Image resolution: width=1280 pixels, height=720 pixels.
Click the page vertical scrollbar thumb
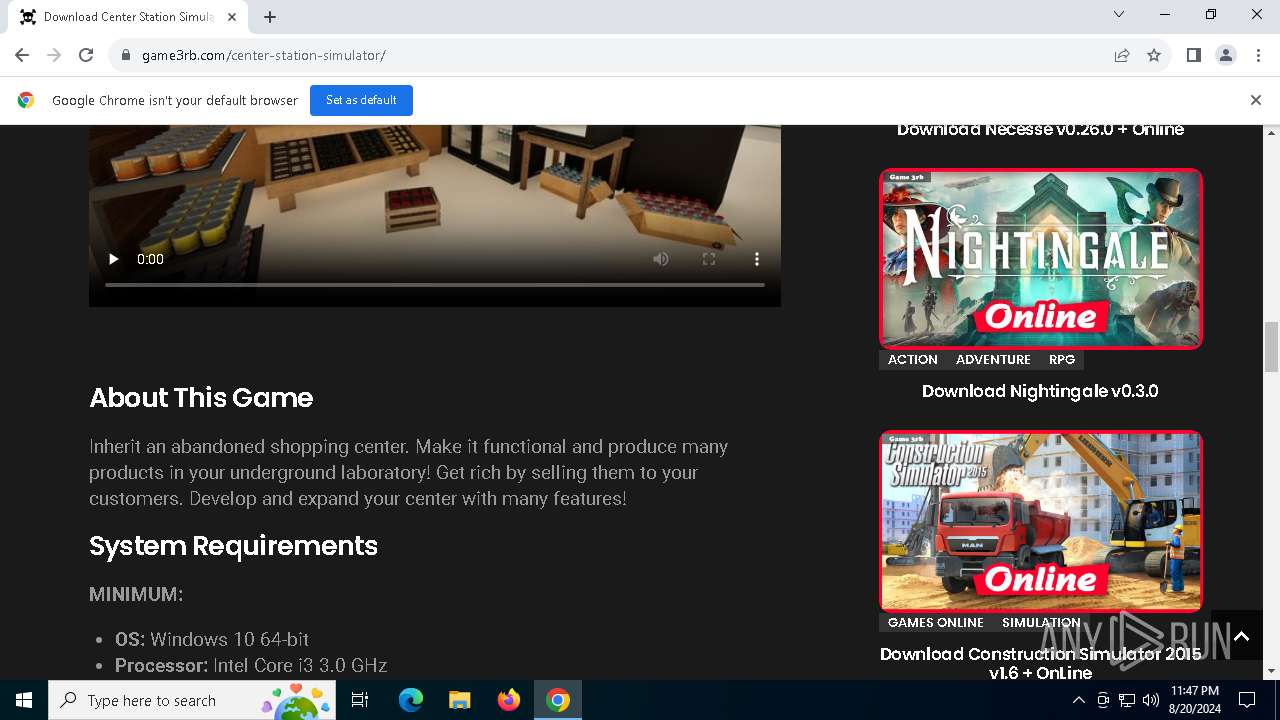coord(1271,346)
